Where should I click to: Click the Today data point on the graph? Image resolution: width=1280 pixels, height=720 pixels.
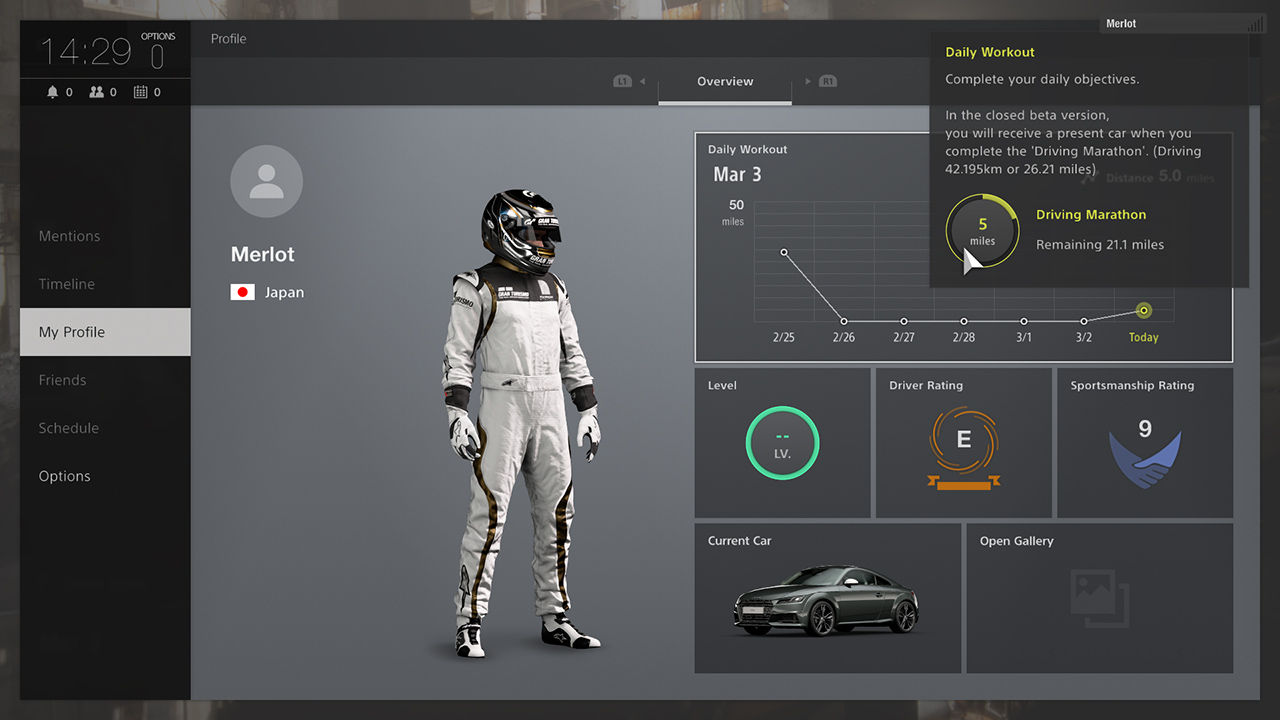coord(1143,310)
